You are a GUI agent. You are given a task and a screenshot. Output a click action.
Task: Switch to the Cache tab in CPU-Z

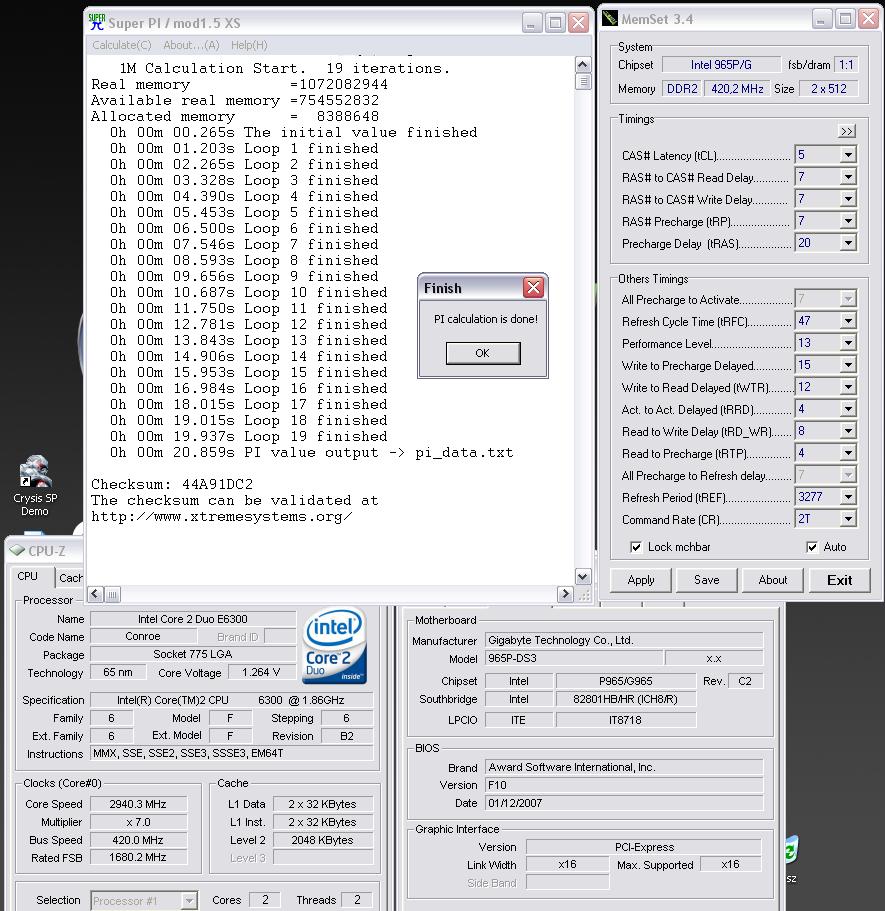(70, 578)
